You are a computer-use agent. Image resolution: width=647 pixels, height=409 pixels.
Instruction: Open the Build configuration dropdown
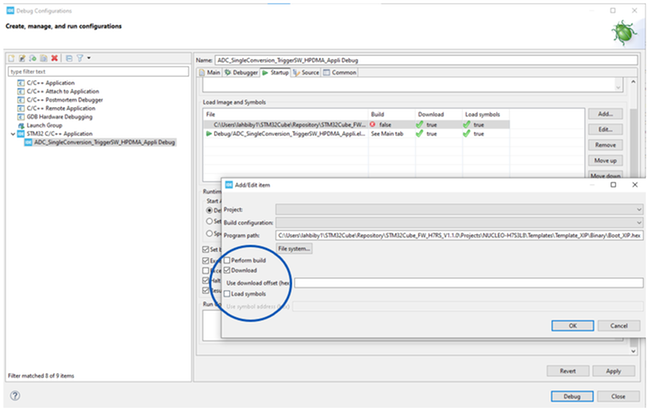click(459, 222)
